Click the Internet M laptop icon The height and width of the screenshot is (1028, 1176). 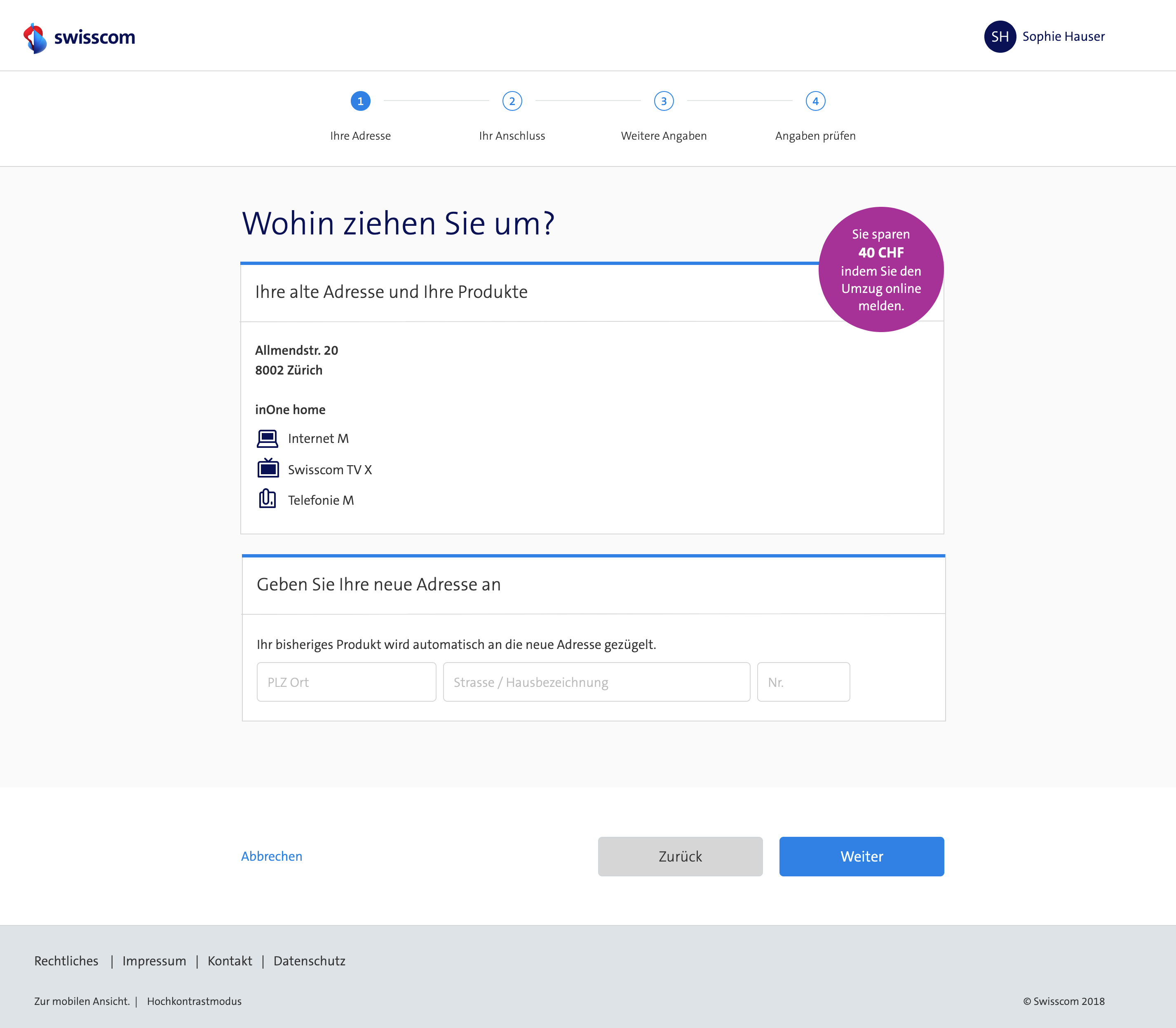268,439
